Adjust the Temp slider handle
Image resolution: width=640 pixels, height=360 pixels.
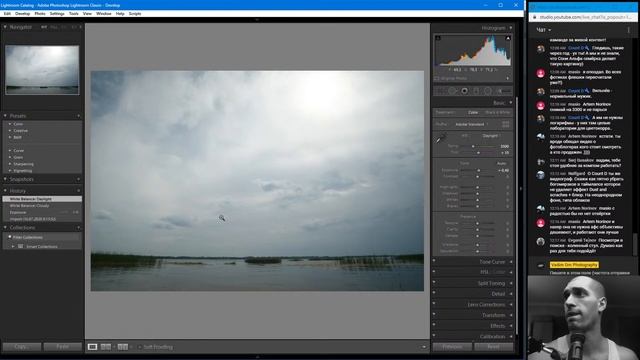coord(473,146)
